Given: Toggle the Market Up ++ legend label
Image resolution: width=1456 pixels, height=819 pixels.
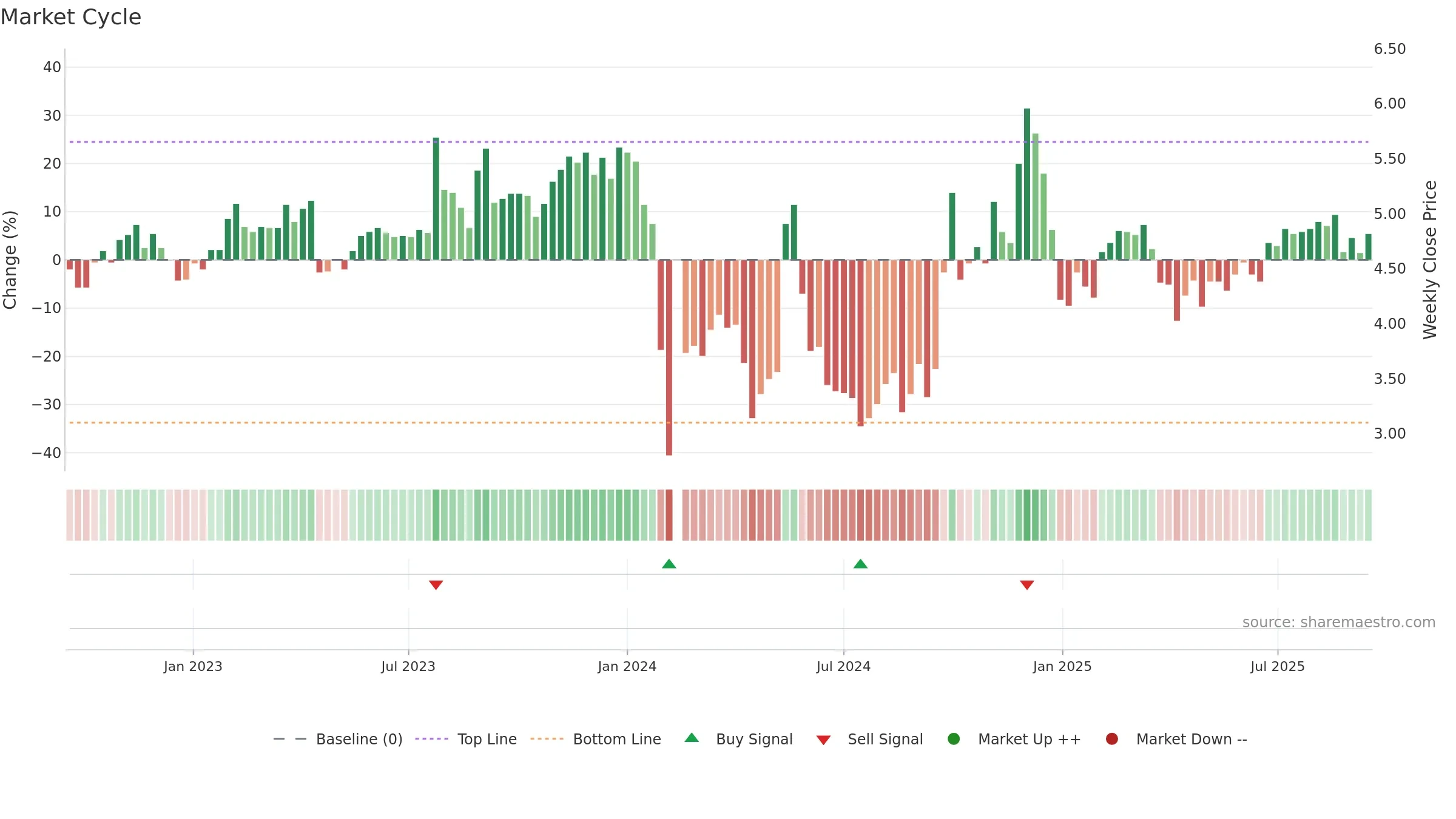Looking at the screenshot, I should click(x=1030, y=739).
